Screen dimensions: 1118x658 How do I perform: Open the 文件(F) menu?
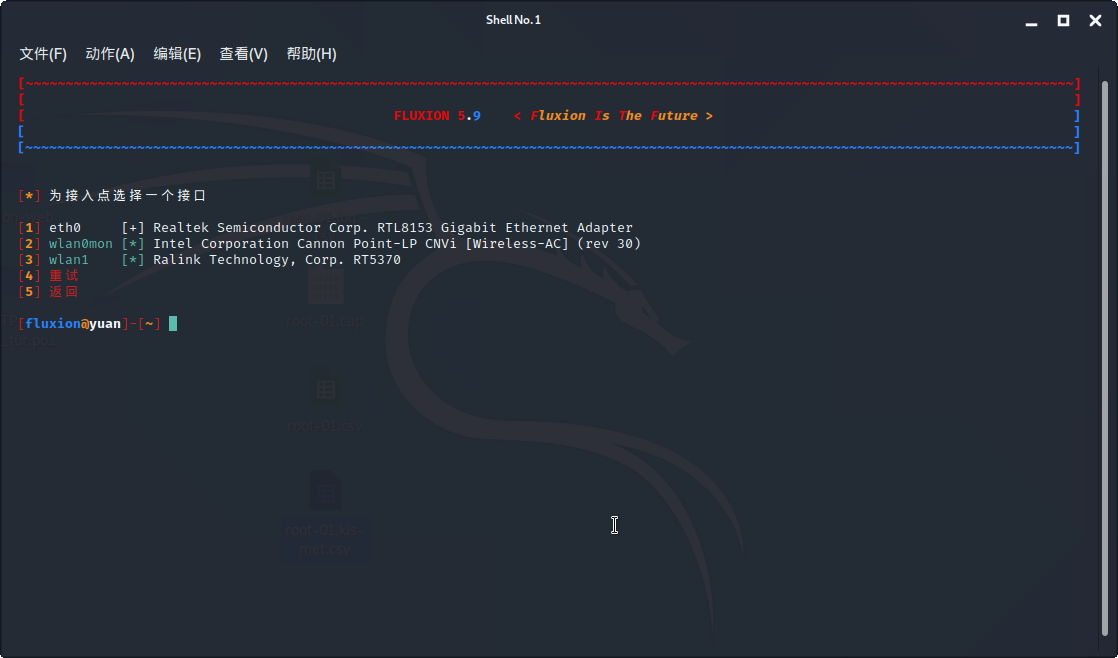pyautogui.click(x=43, y=54)
